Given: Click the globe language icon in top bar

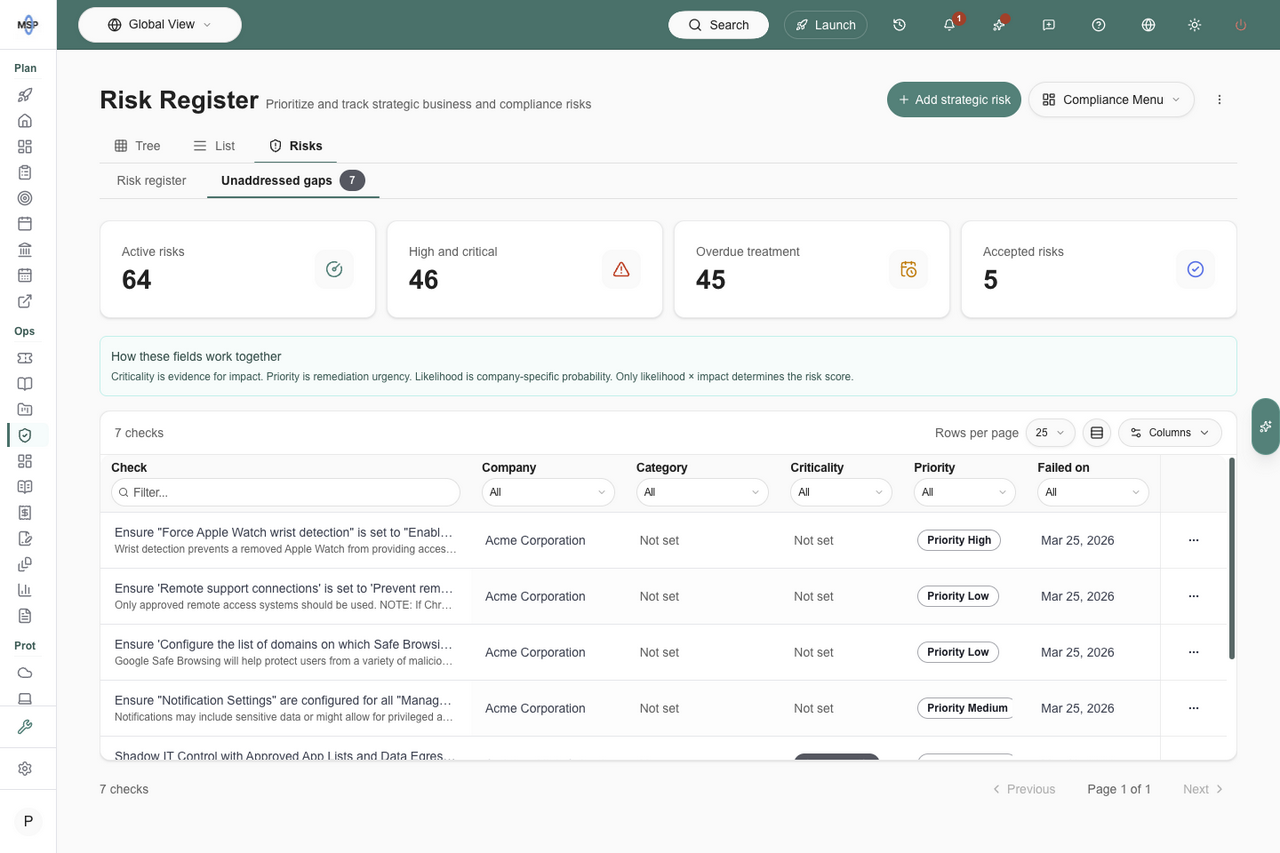Looking at the screenshot, I should [x=1148, y=25].
